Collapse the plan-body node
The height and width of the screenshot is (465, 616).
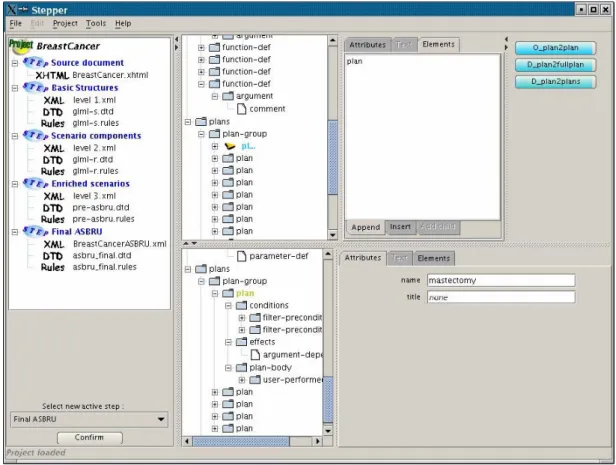click(228, 368)
